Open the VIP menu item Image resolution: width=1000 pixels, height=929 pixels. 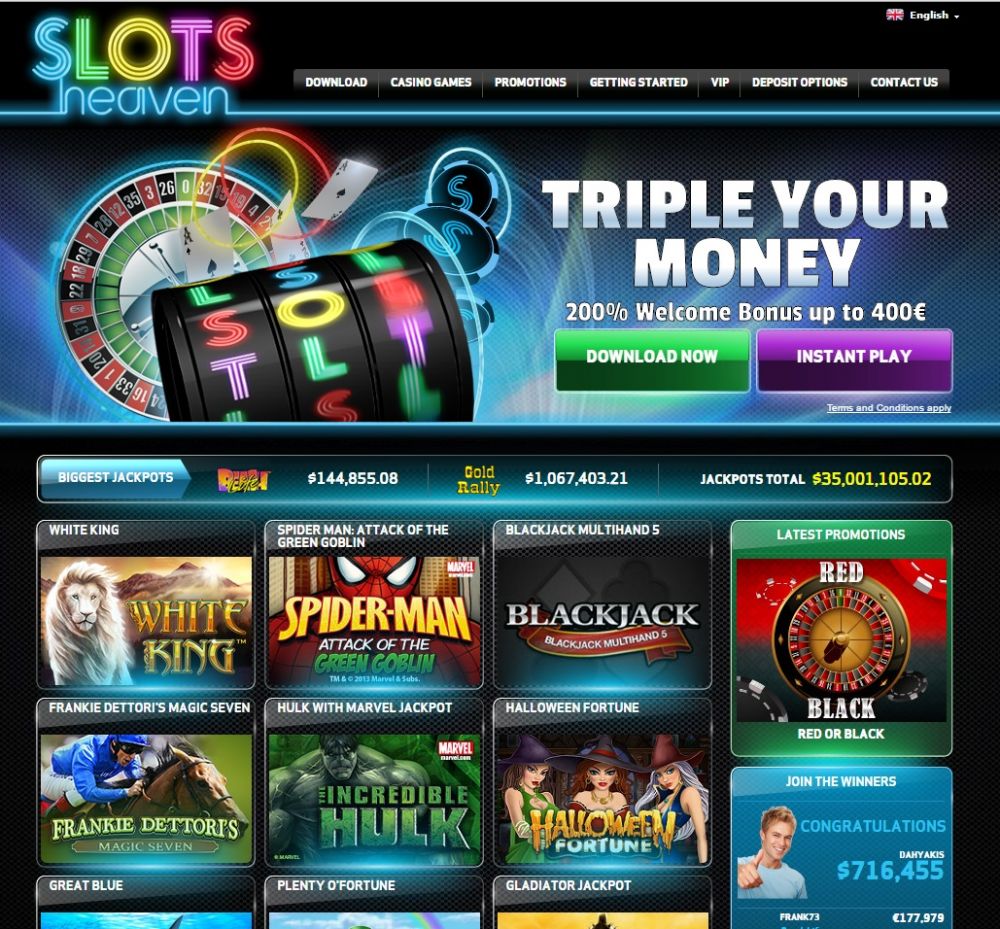pyautogui.click(x=719, y=82)
